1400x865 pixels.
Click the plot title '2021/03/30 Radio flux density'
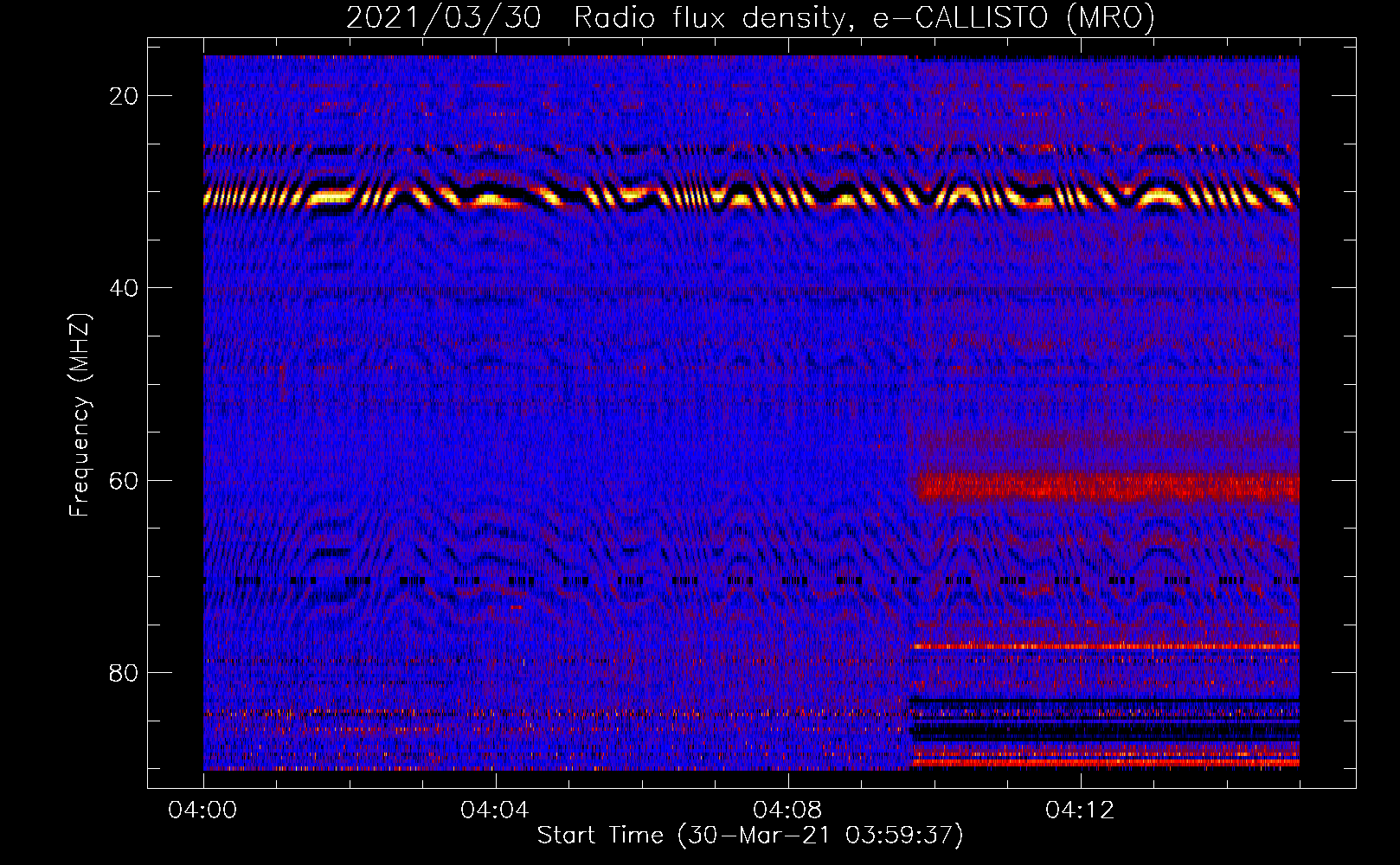(x=750, y=17)
